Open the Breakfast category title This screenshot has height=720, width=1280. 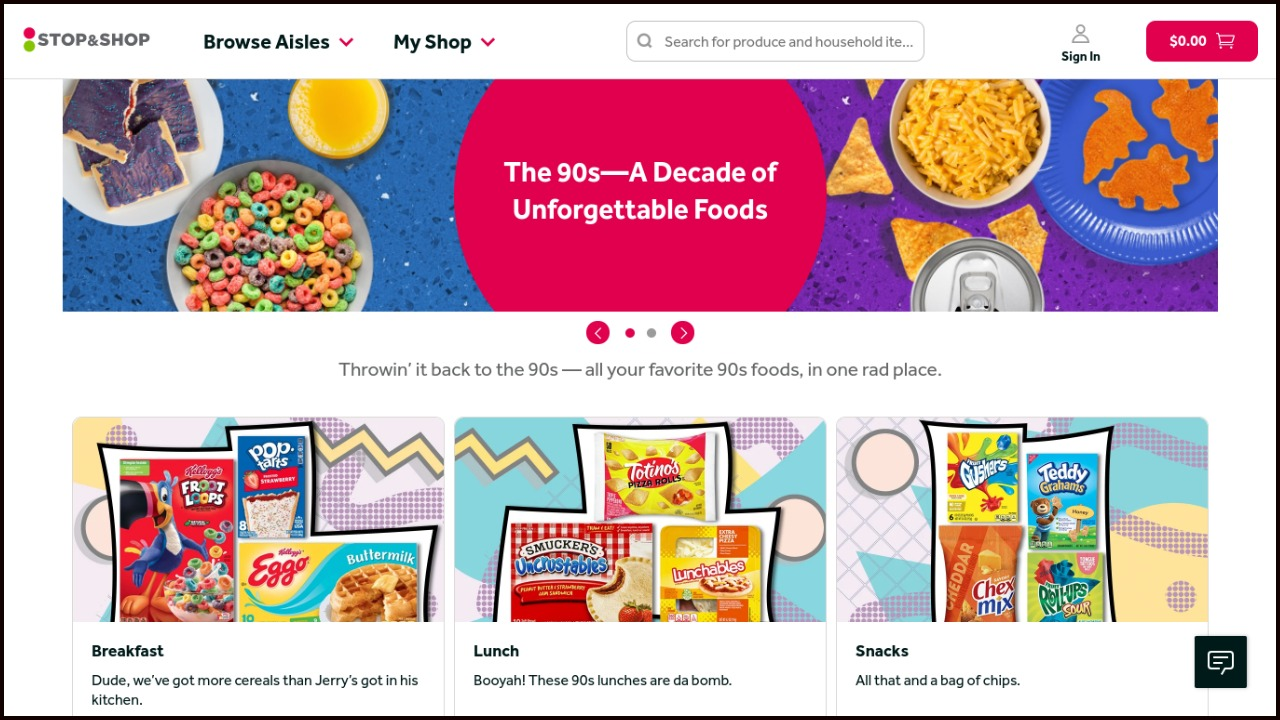pyautogui.click(x=127, y=651)
